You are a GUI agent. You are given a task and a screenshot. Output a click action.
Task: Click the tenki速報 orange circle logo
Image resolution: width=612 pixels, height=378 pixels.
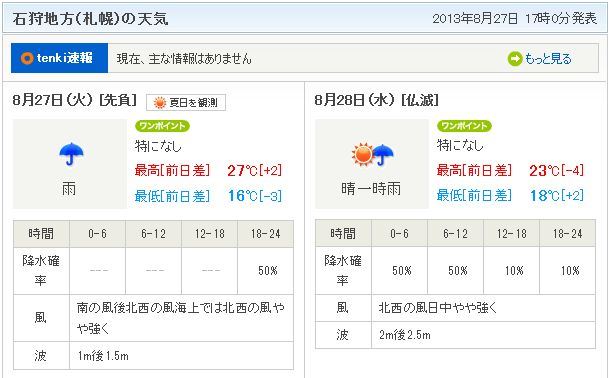[27, 58]
